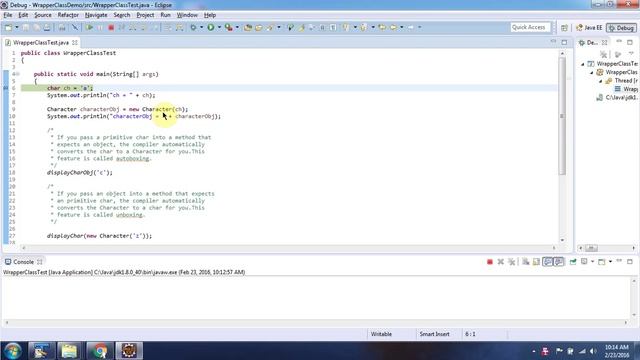Image resolution: width=640 pixels, height=360 pixels.
Task: Select the C:\Java\jdk process tree item
Action: [x=617, y=98]
